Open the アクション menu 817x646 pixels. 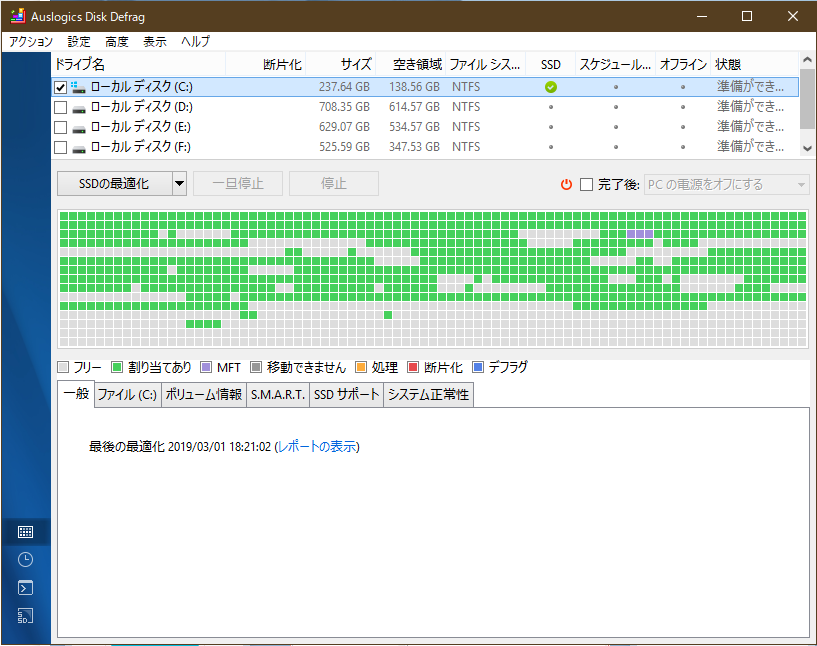click(x=31, y=42)
